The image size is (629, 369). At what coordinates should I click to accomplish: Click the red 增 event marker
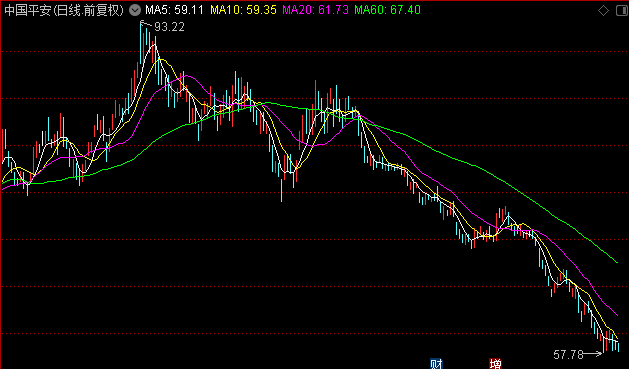coord(496,364)
